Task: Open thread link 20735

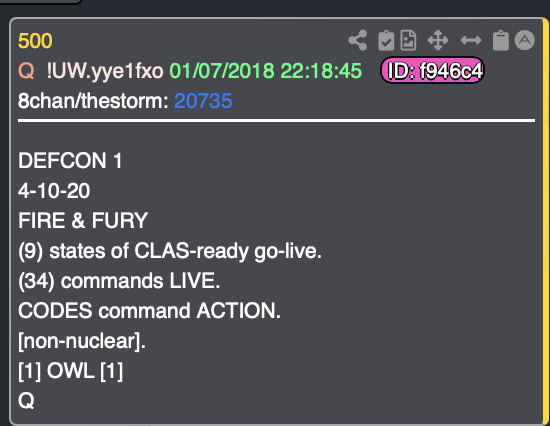Action: pyautogui.click(x=203, y=101)
